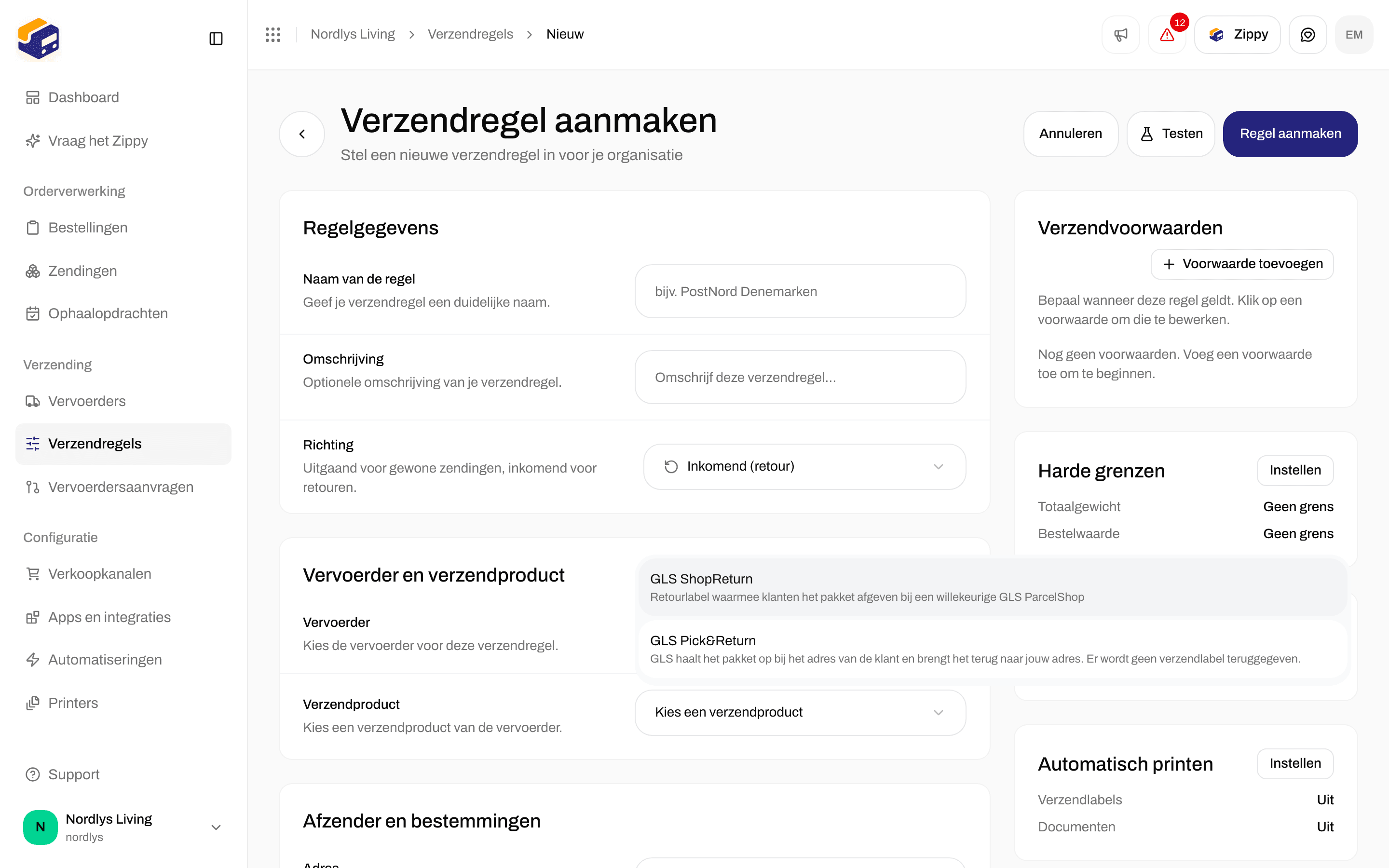Screen dimensions: 1389x868
Task: Go to Bestellingen page
Action: 123,227
